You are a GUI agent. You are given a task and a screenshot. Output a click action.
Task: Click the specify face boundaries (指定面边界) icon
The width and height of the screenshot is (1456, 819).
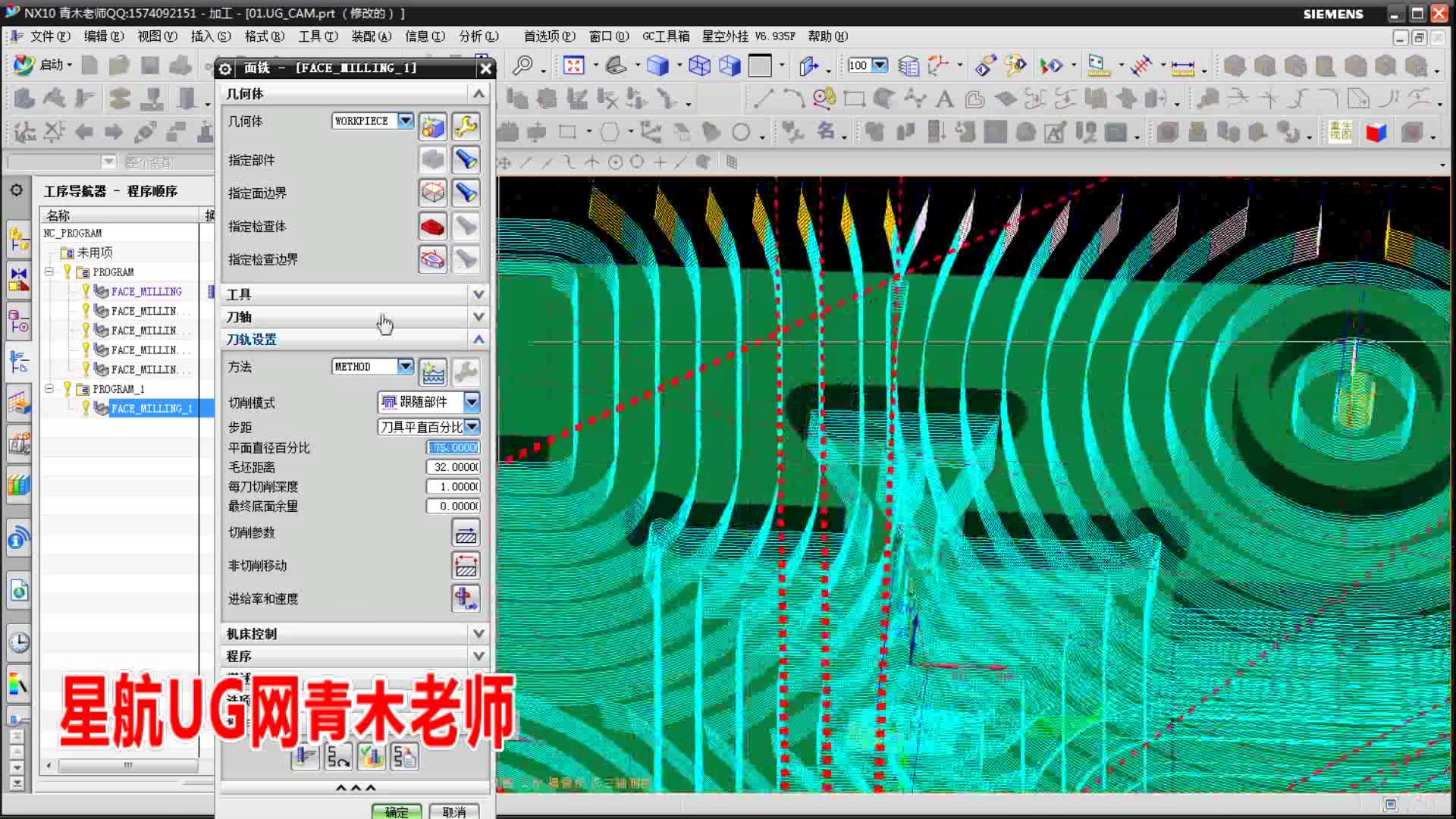[432, 193]
